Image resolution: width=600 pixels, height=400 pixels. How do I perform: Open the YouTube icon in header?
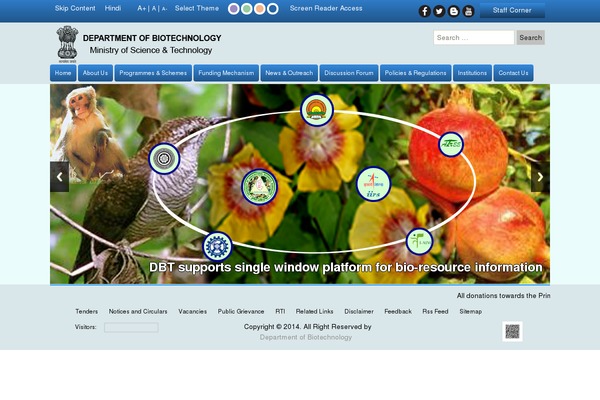click(468, 11)
